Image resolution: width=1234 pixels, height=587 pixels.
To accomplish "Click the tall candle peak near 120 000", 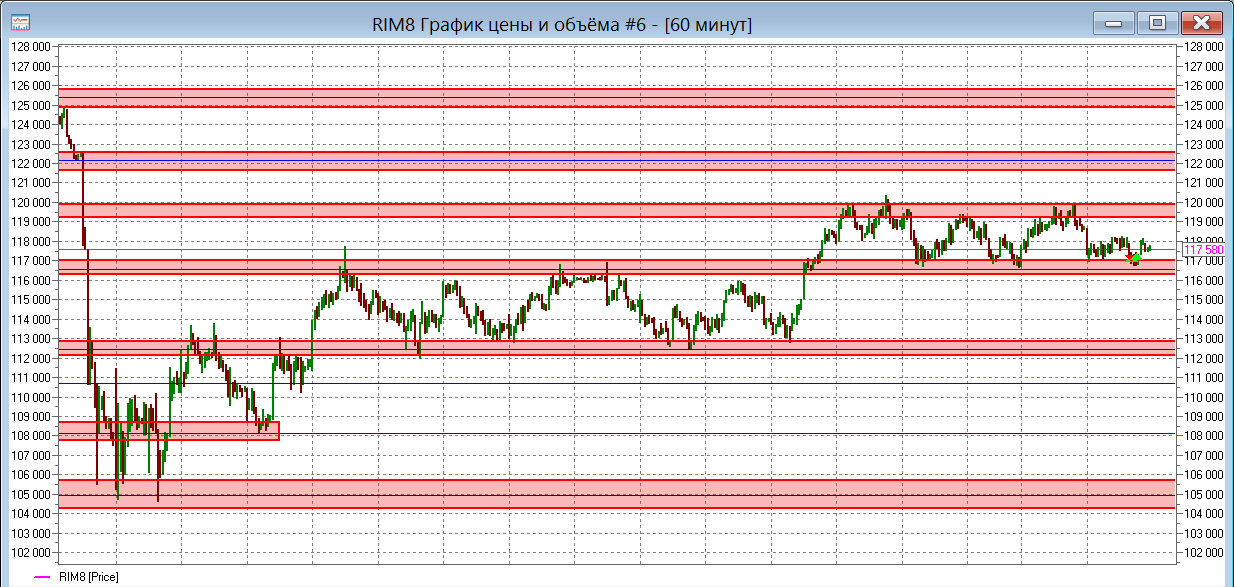I will tap(886, 200).
